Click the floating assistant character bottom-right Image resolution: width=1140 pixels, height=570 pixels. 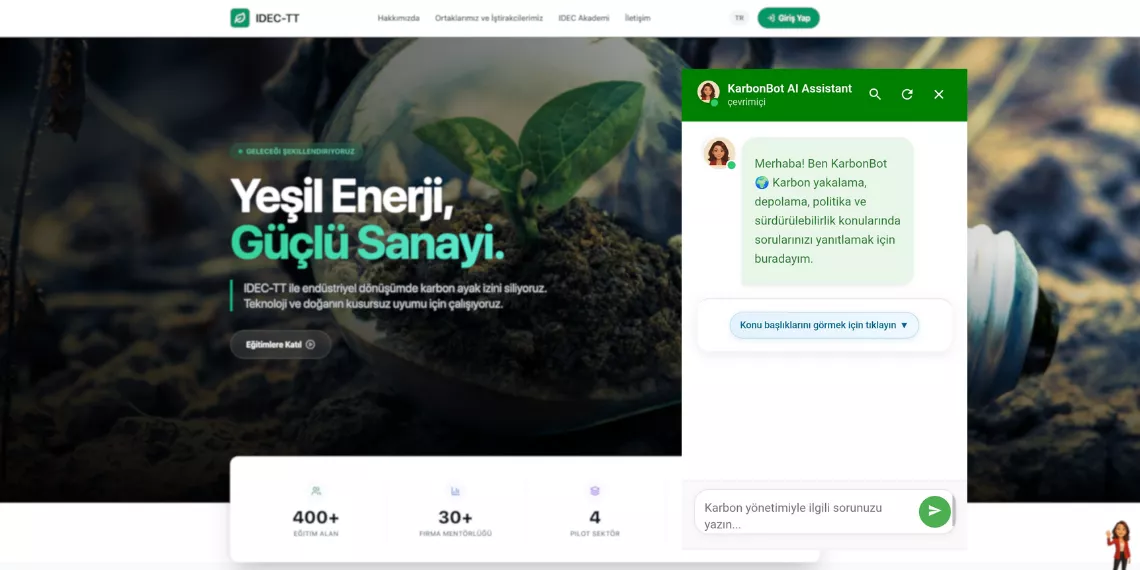tap(1119, 545)
